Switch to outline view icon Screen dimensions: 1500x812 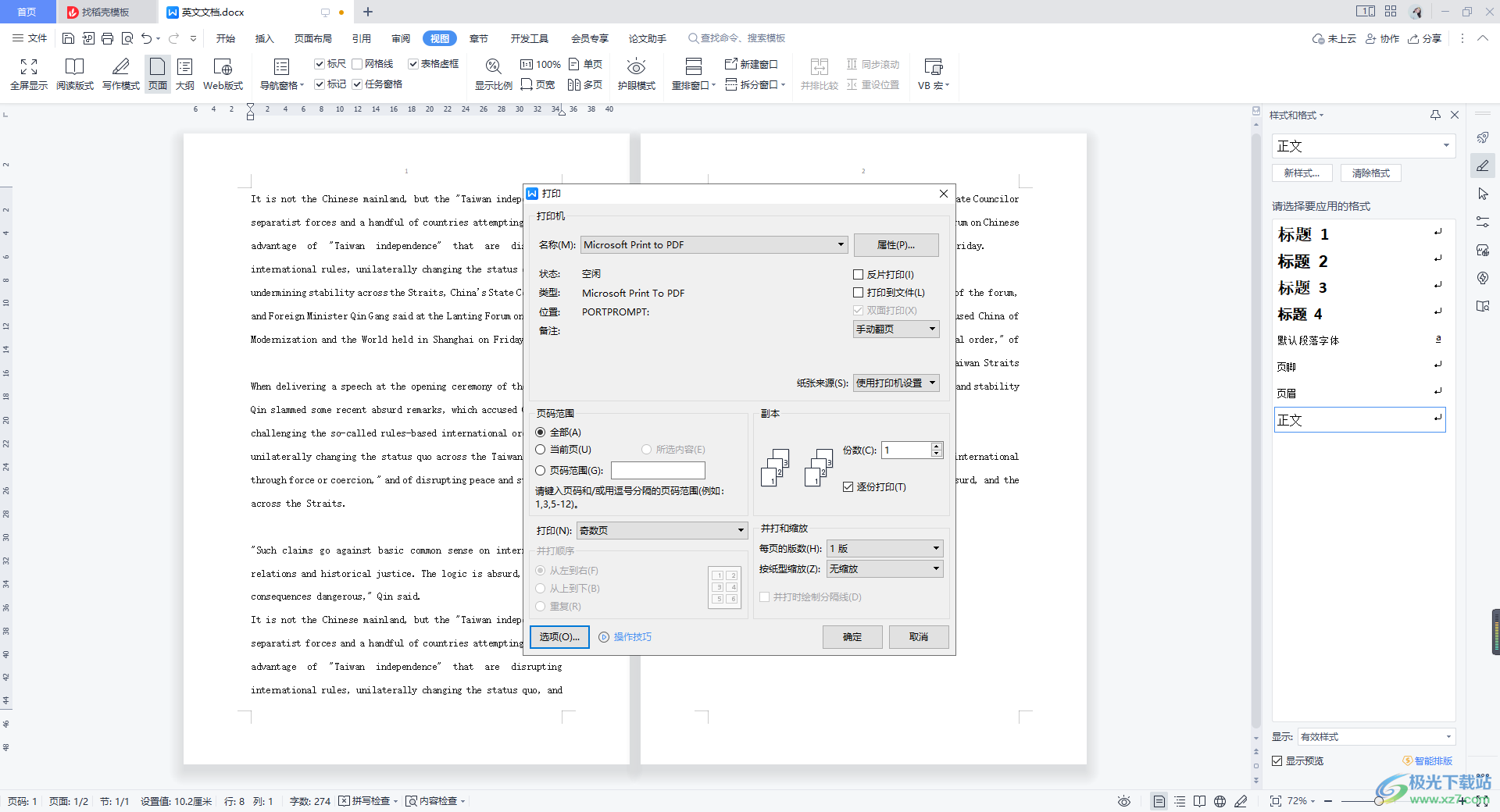pos(185,67)
